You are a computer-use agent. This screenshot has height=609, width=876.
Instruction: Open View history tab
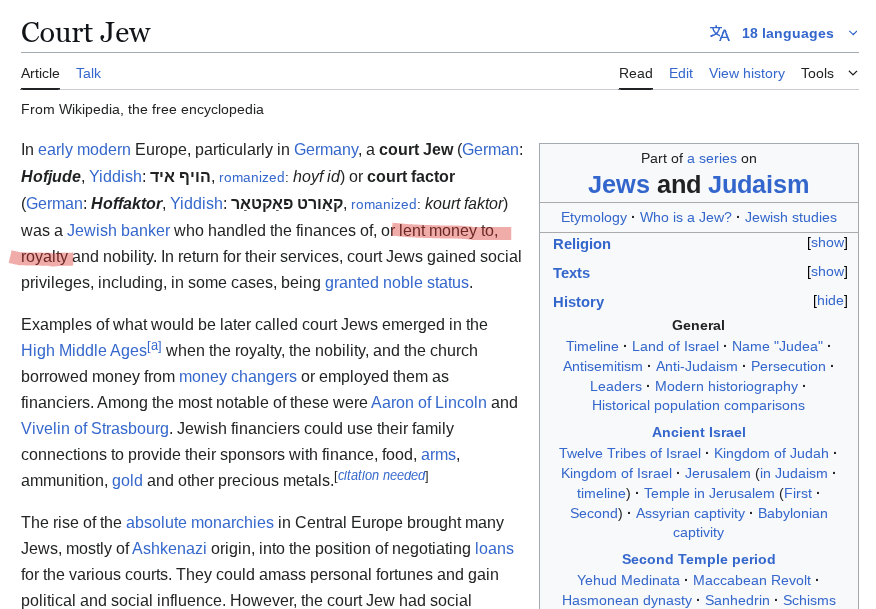tap(746, 73)
